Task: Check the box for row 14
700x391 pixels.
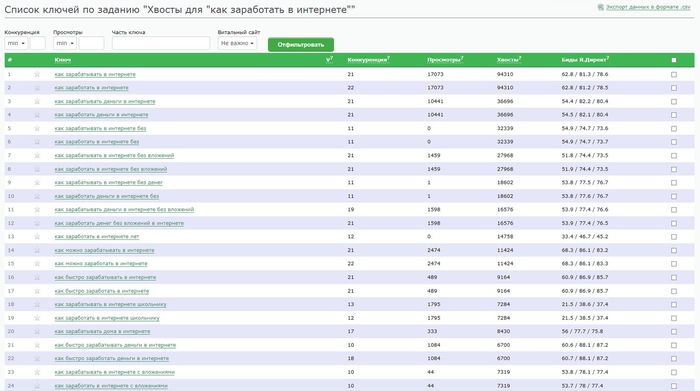Action: coord(674,250)
